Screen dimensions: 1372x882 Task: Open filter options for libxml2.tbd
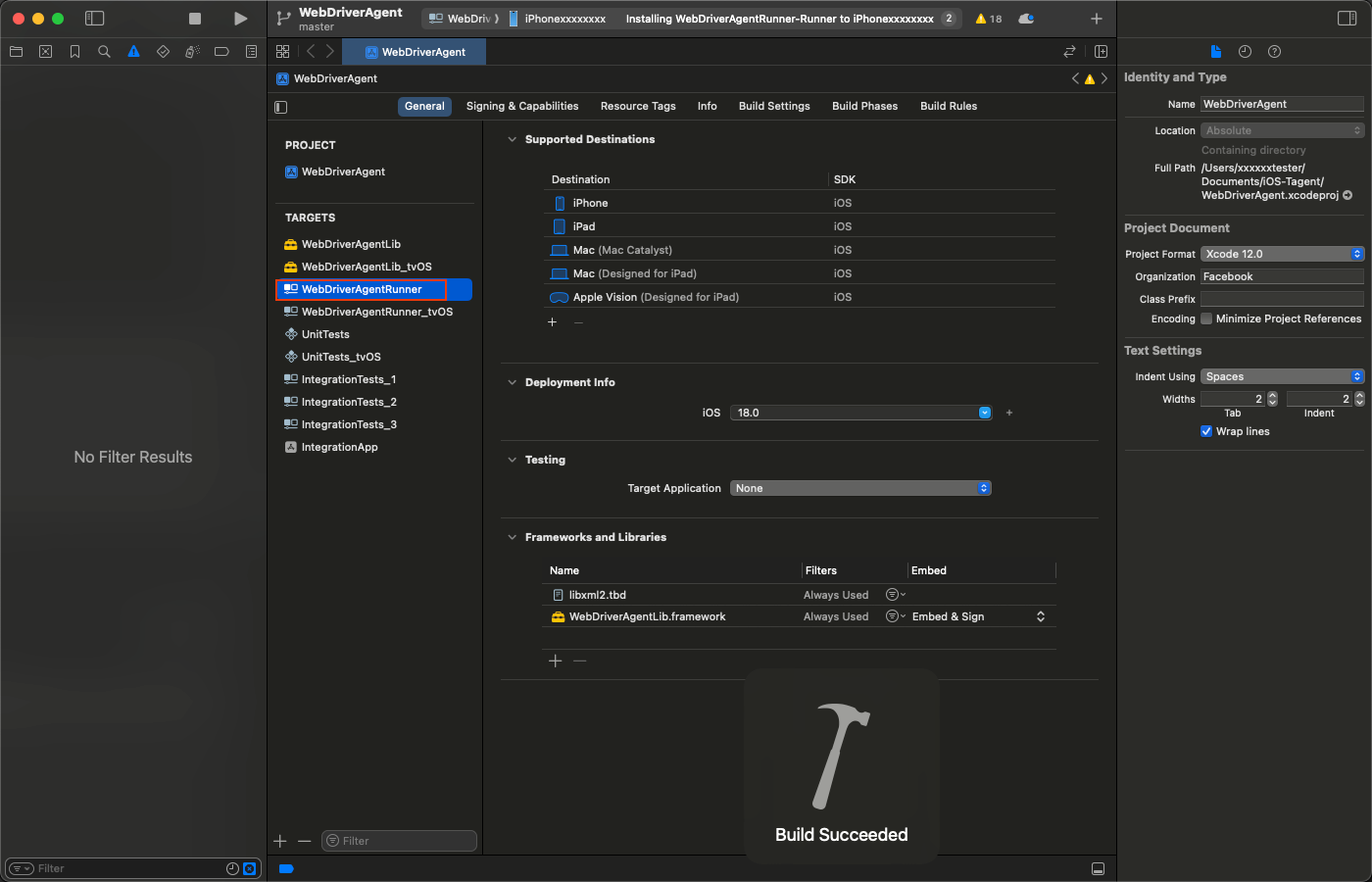click(x=895, y=595)
